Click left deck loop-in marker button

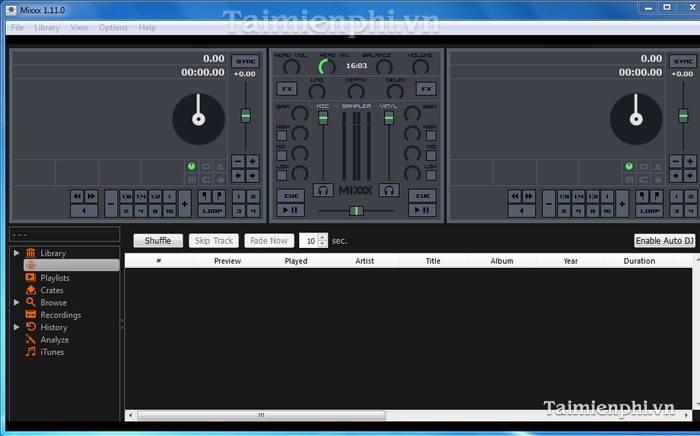[204, 196]
